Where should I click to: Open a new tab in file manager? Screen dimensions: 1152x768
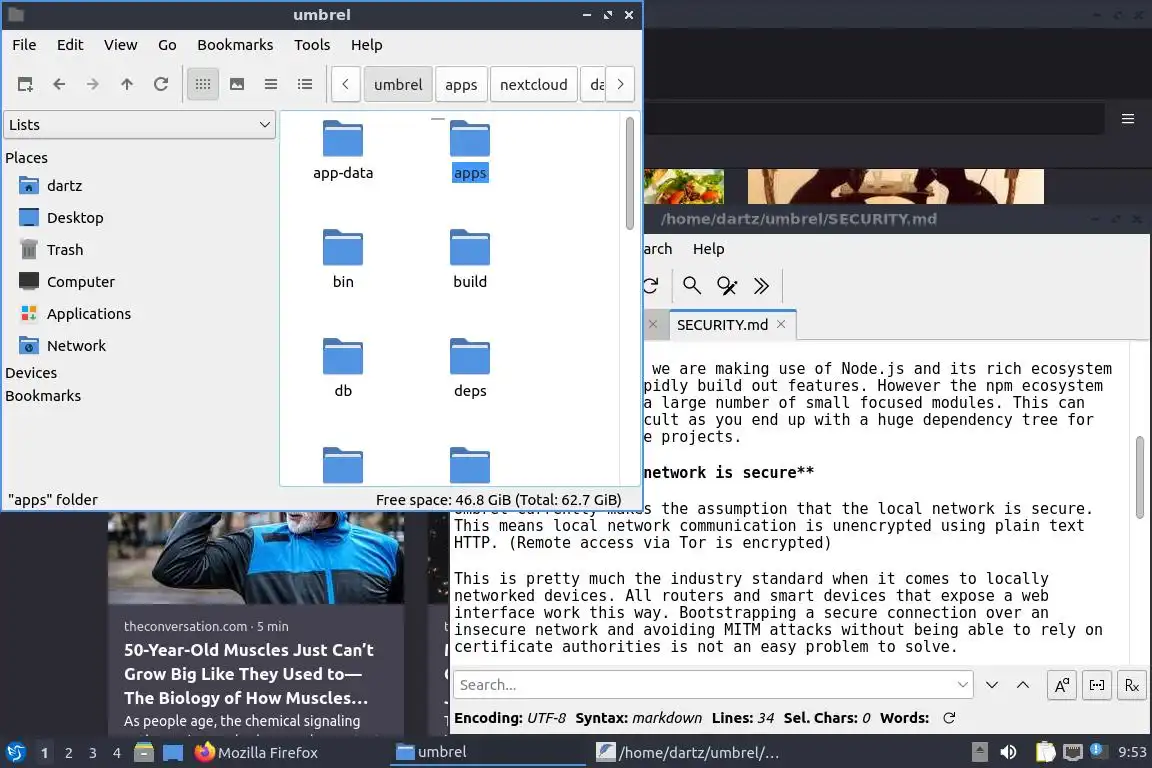click(25, 85)
